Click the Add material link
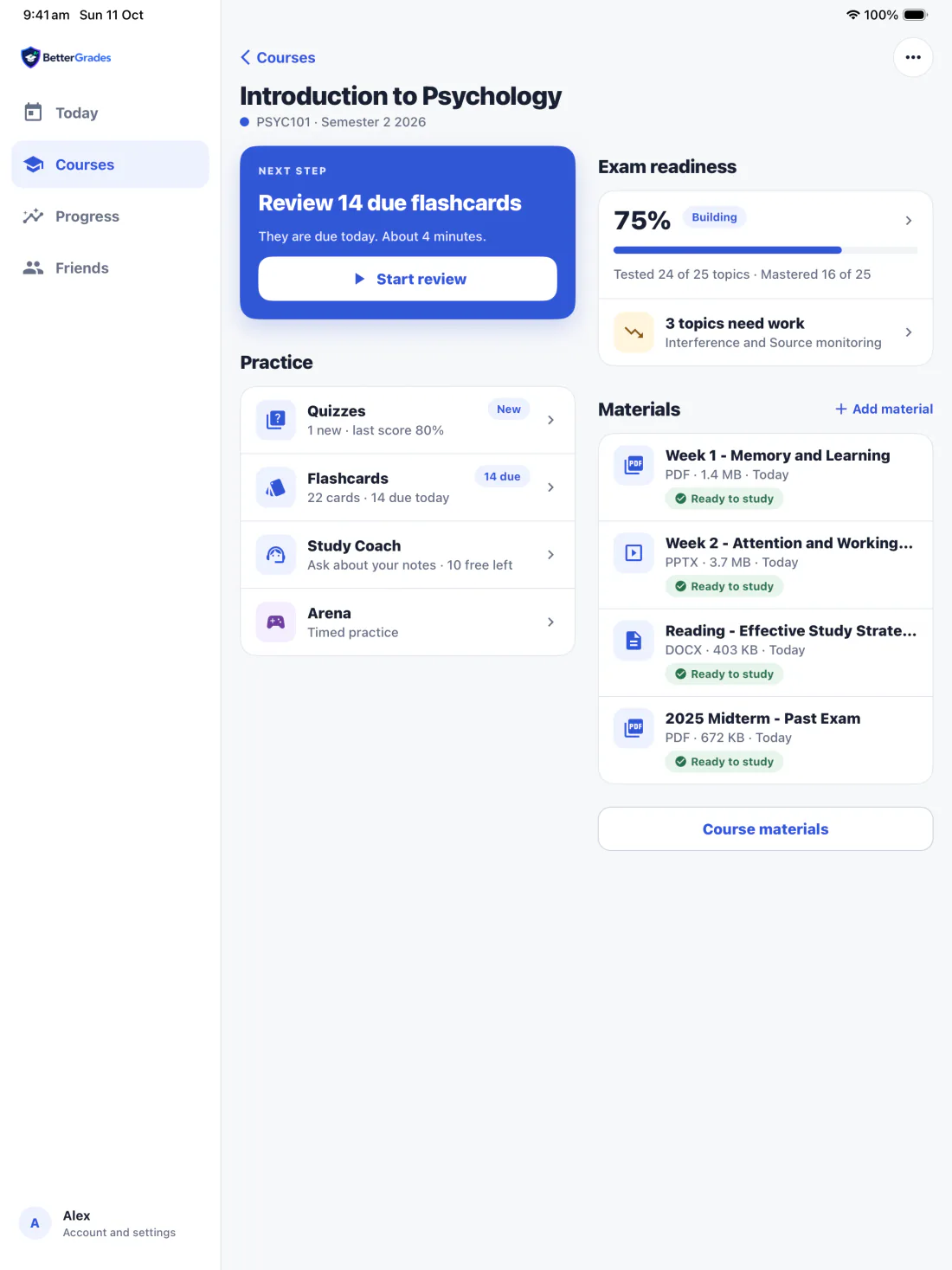 884,409
